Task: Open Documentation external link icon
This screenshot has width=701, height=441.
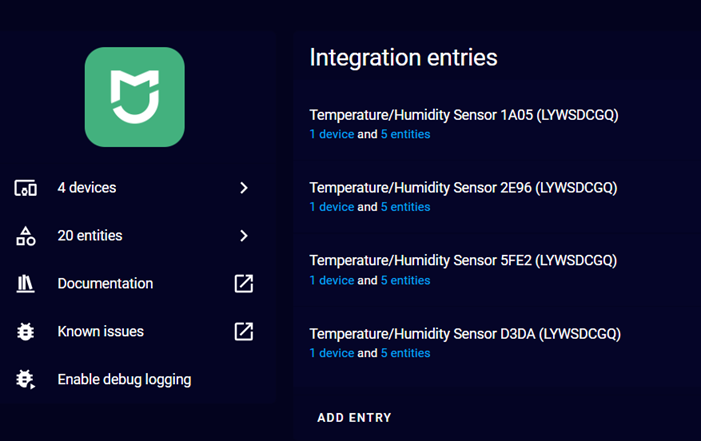Action: (244, 284)
